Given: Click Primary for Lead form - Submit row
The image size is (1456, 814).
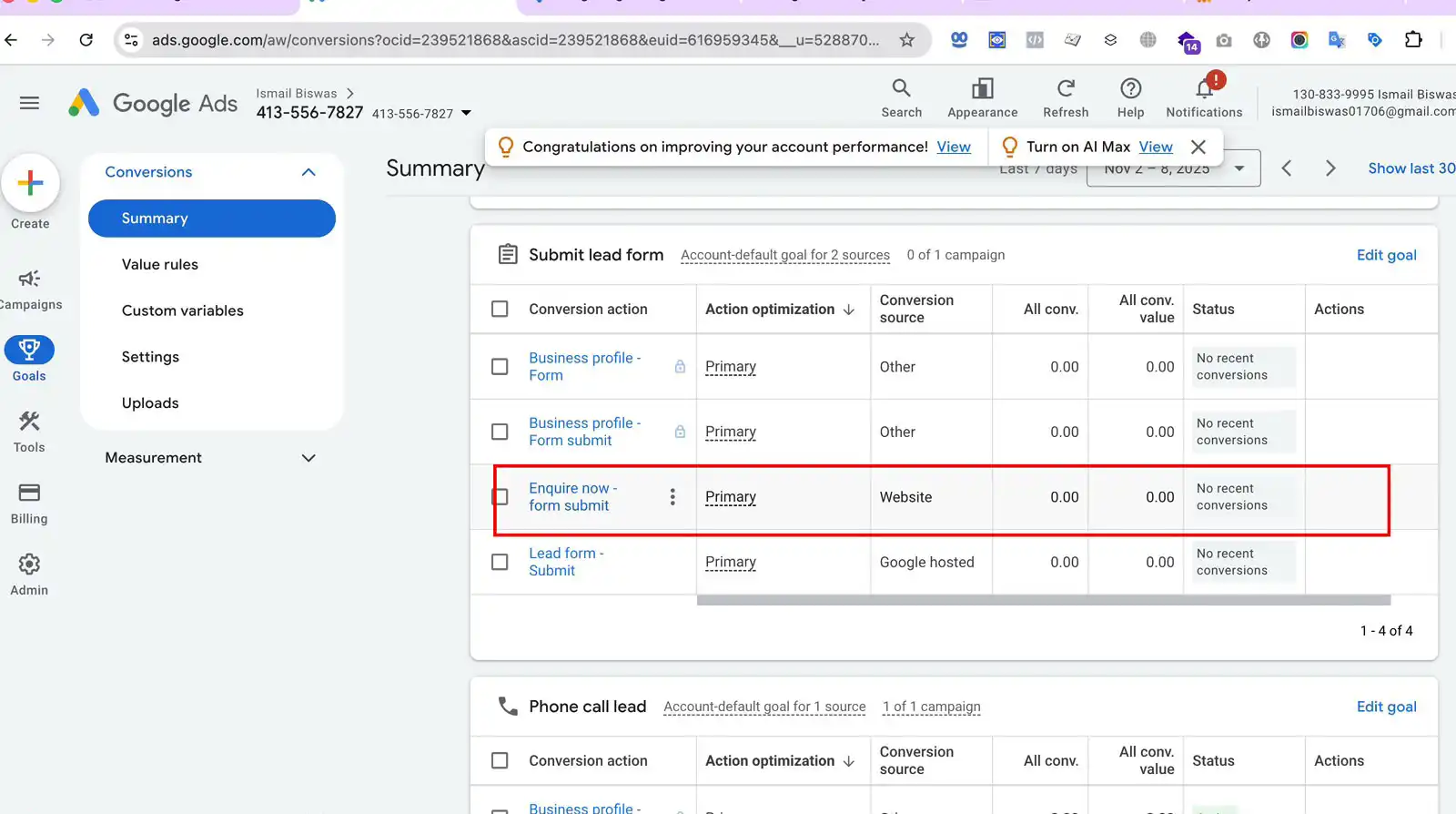Looking at the screenshot, I should [x=731, y=562].
